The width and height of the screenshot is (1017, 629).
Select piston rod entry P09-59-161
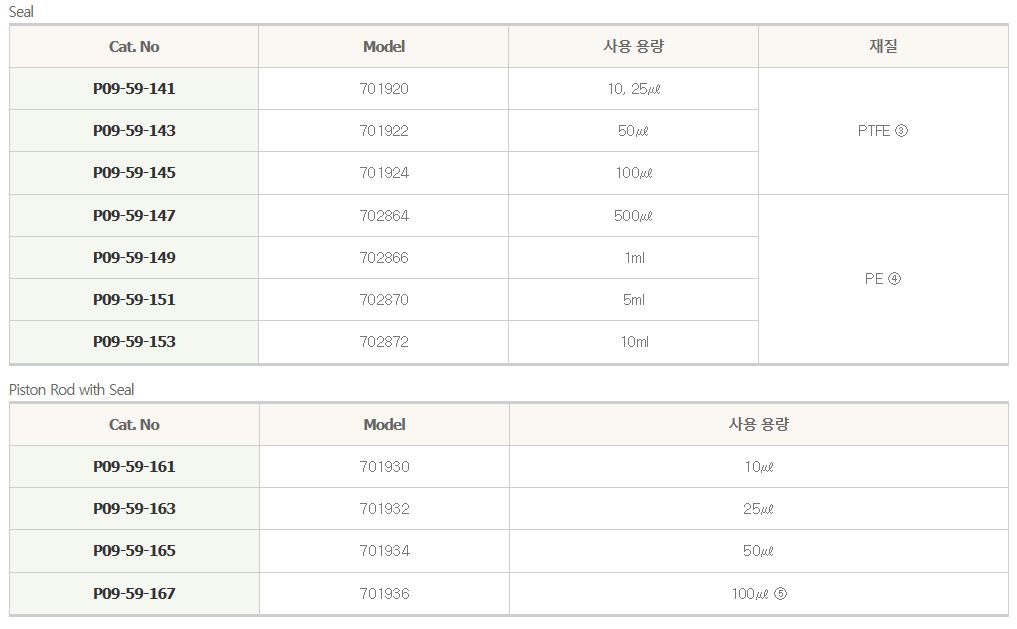click(x=134, y=467)
